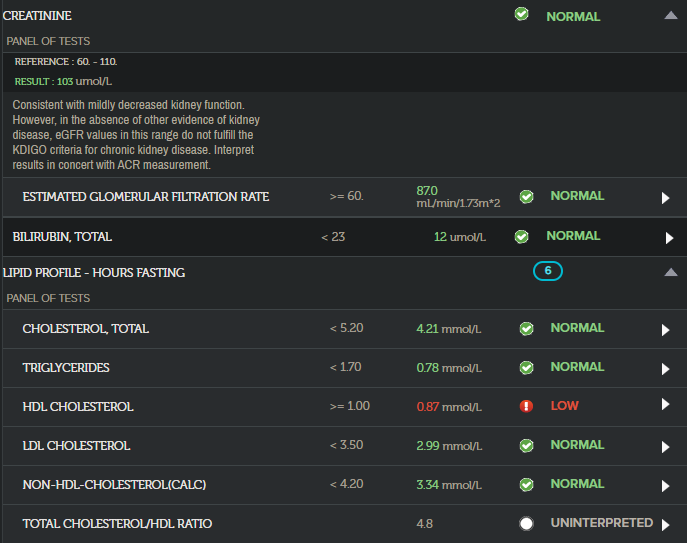Click the white circle icon for Cholesterol/HDL Ratio

point(526,523)
